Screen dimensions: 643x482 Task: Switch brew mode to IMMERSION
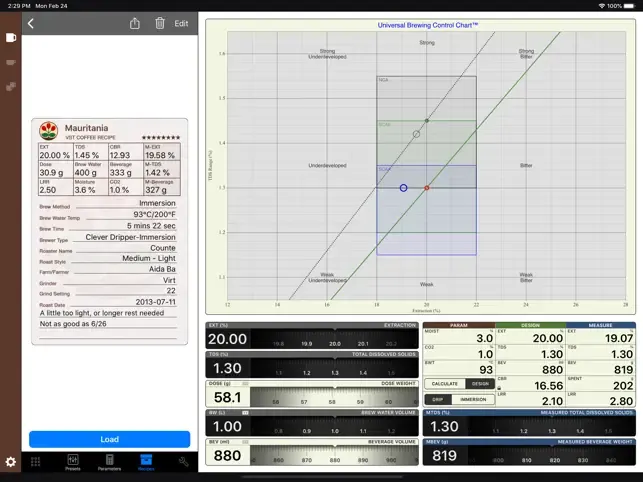coord(473,399)
